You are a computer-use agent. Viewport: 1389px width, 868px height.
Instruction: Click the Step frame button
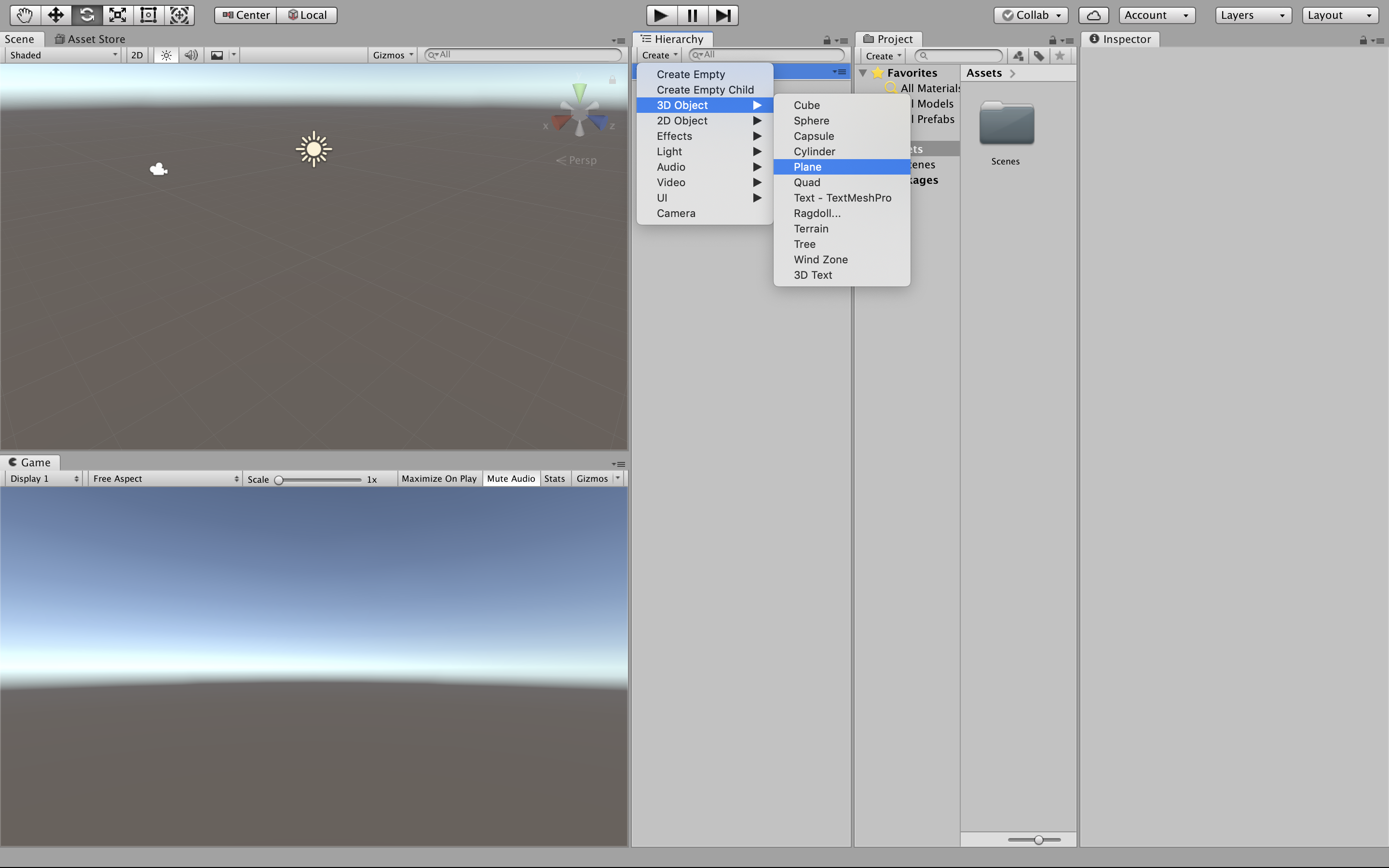tap(723, 15)
